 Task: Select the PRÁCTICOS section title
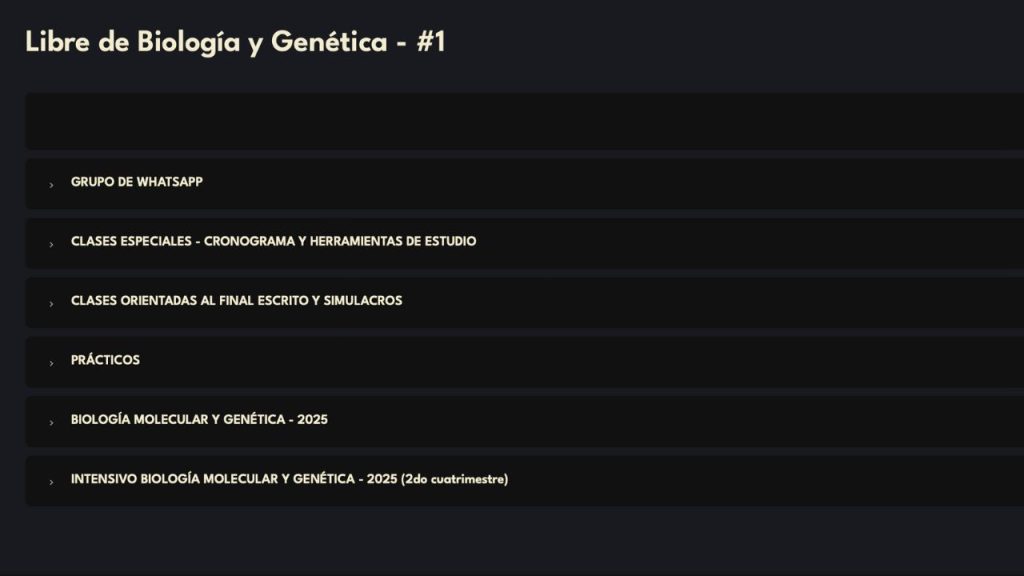[105, 360]
